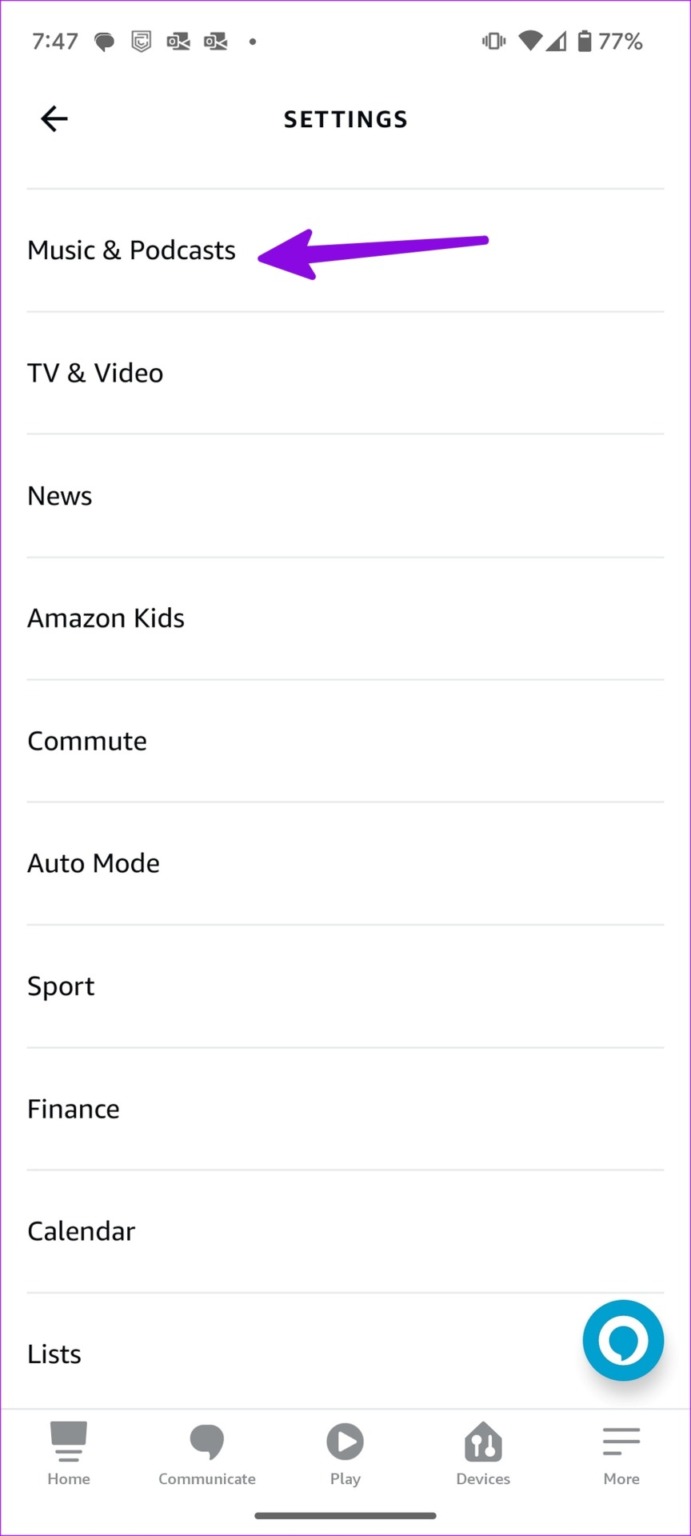Tap the Finance settings option

[73, 1108]
